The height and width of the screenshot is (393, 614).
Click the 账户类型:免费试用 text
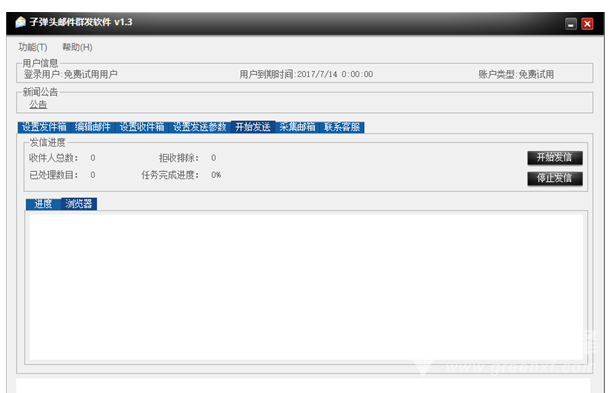pyautogui.click(x=516, y=74)
